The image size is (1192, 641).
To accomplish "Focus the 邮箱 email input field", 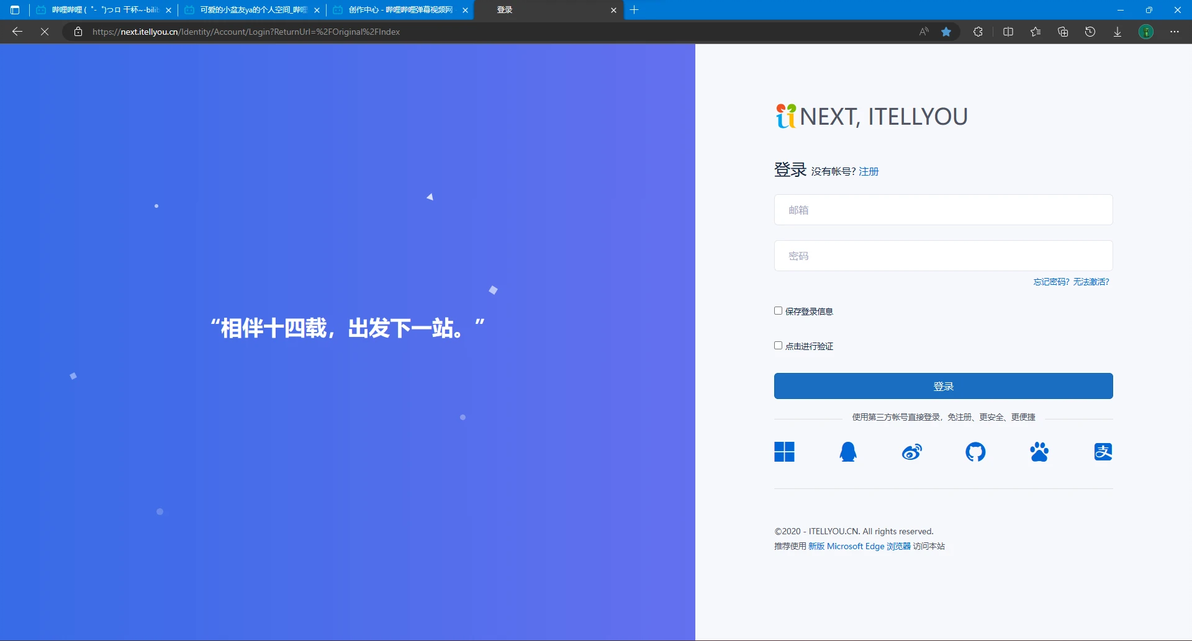I will (x=943, y=210).
